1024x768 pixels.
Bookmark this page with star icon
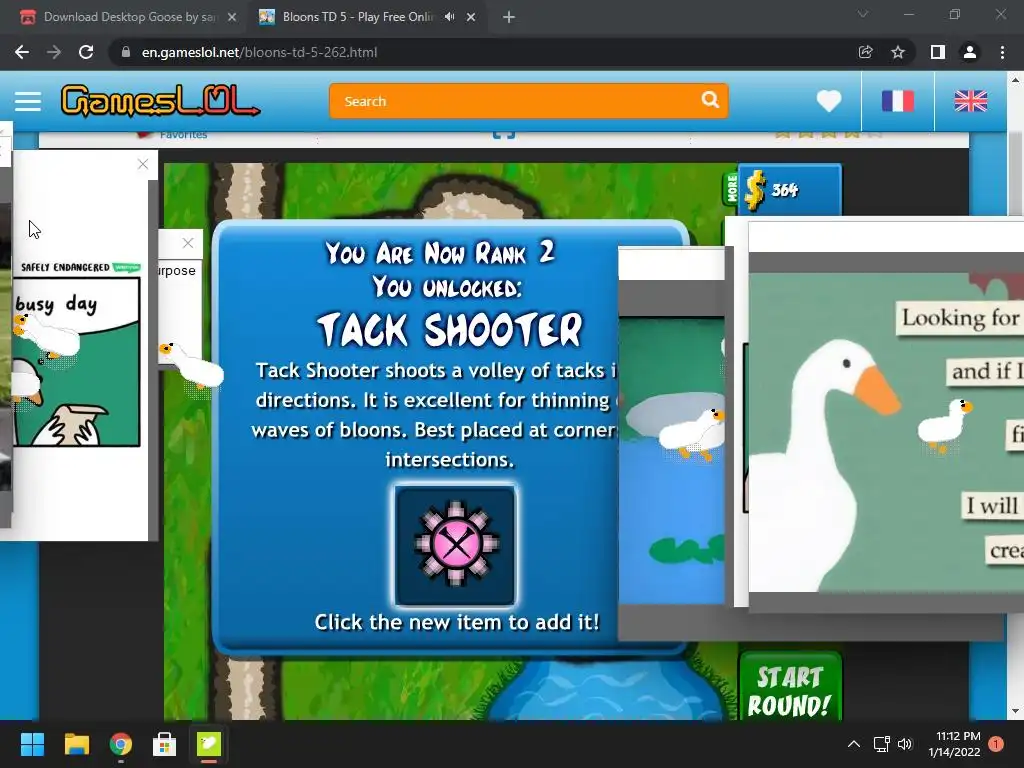point(898,52)
